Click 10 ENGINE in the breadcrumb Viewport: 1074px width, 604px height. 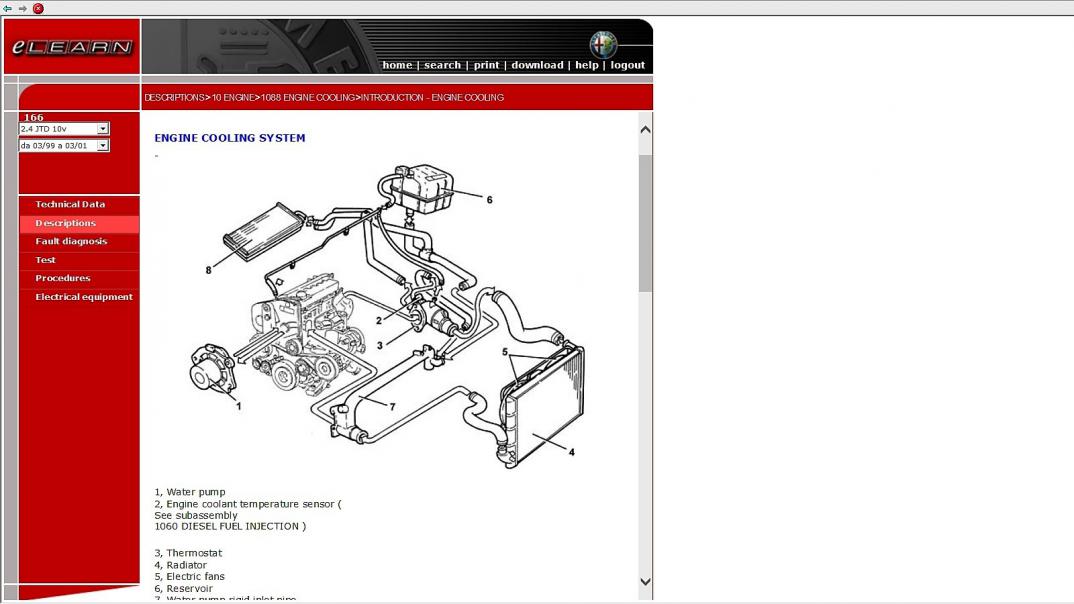point(233,97)
